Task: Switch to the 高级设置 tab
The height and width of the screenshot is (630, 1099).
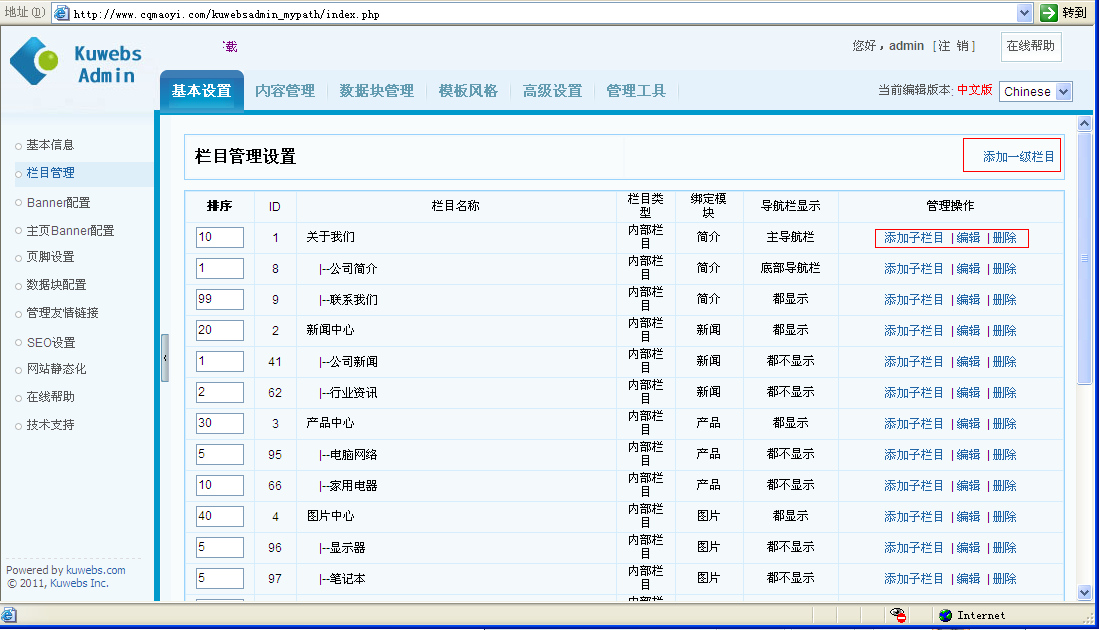Action: [552, 91]
